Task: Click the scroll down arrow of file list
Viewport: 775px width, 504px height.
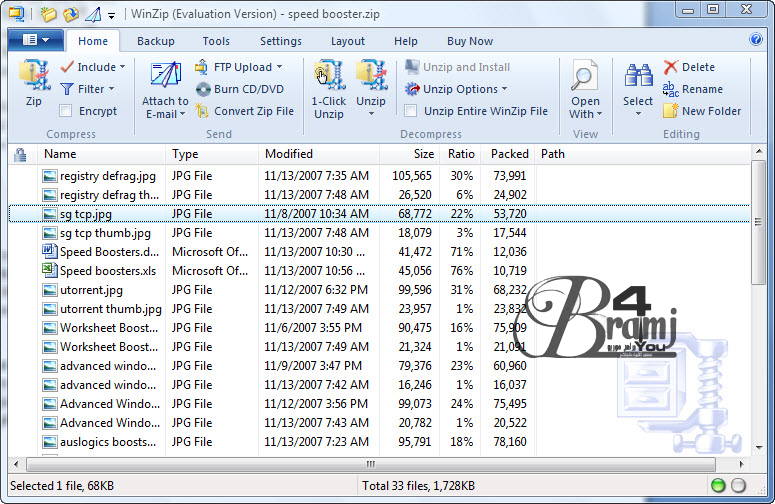Action: (759, 447)
